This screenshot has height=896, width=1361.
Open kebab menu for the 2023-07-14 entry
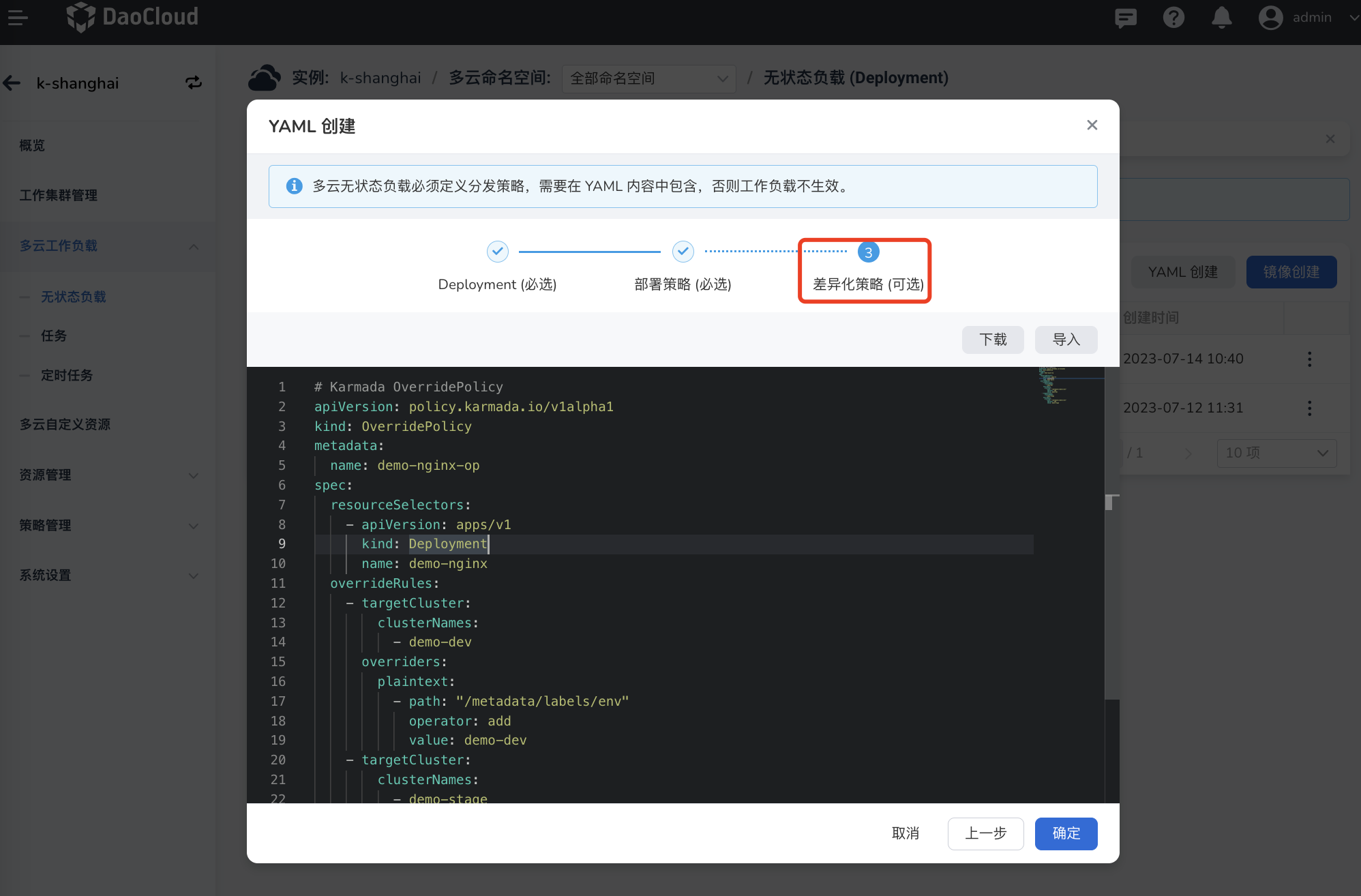tap(1309, 359)
